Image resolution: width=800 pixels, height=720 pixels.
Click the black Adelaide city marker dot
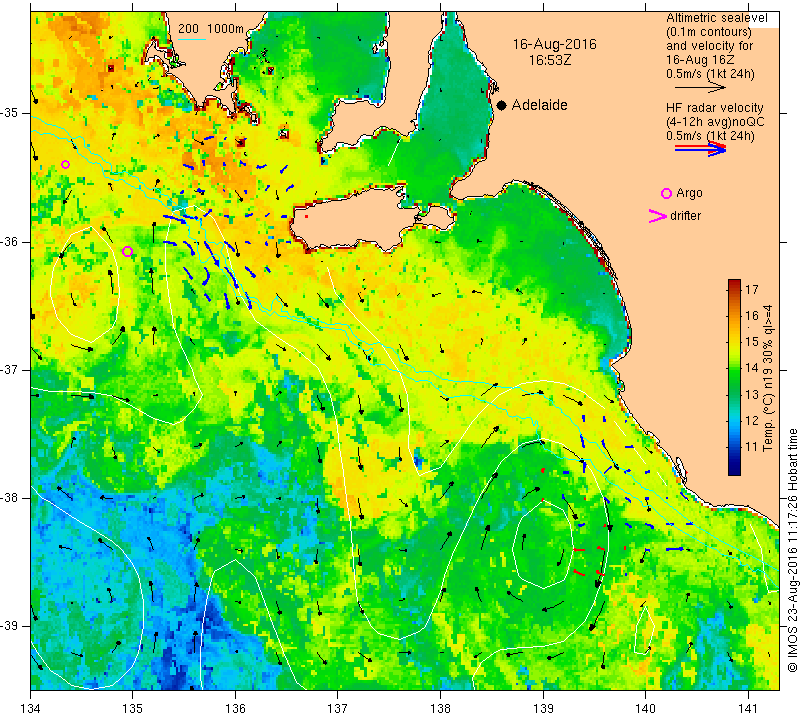(x=502, y=106)
